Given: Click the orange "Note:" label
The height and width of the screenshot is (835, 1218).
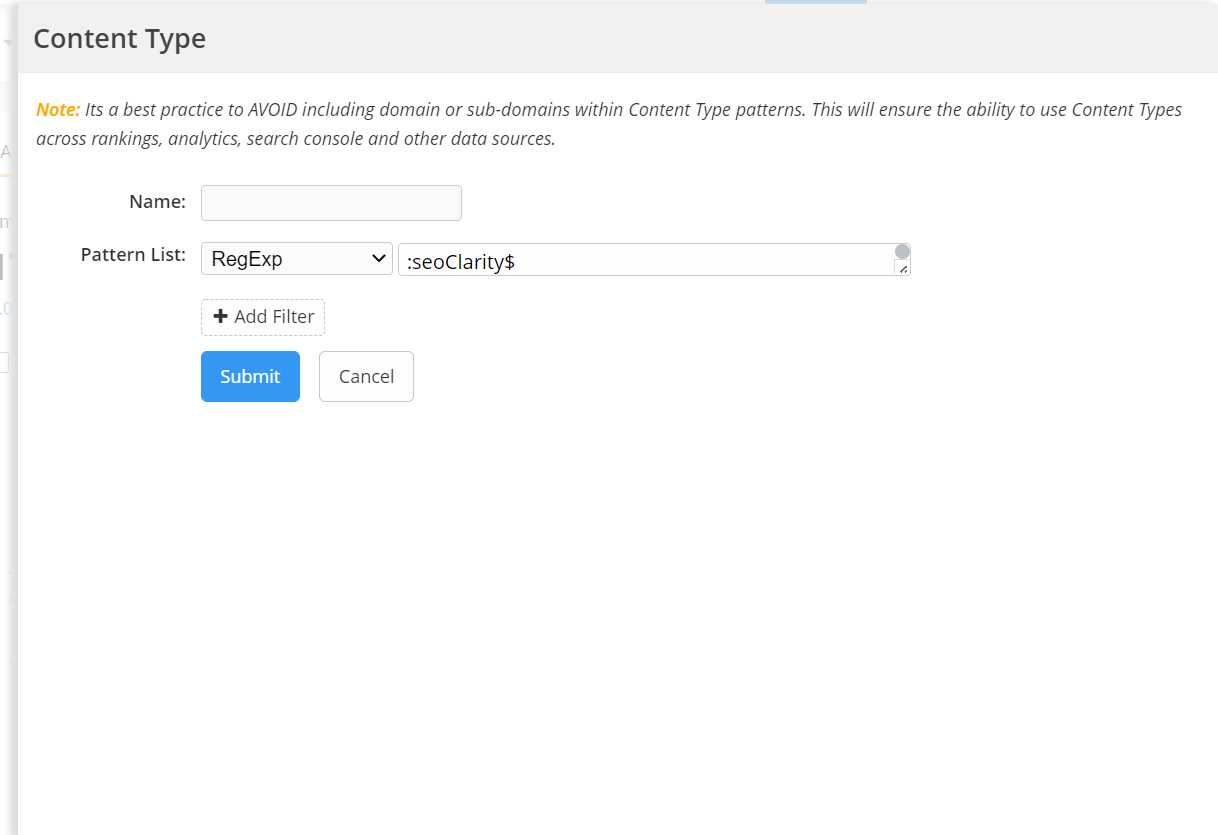Looking at the screenshot, I should [x=58, y=110].
